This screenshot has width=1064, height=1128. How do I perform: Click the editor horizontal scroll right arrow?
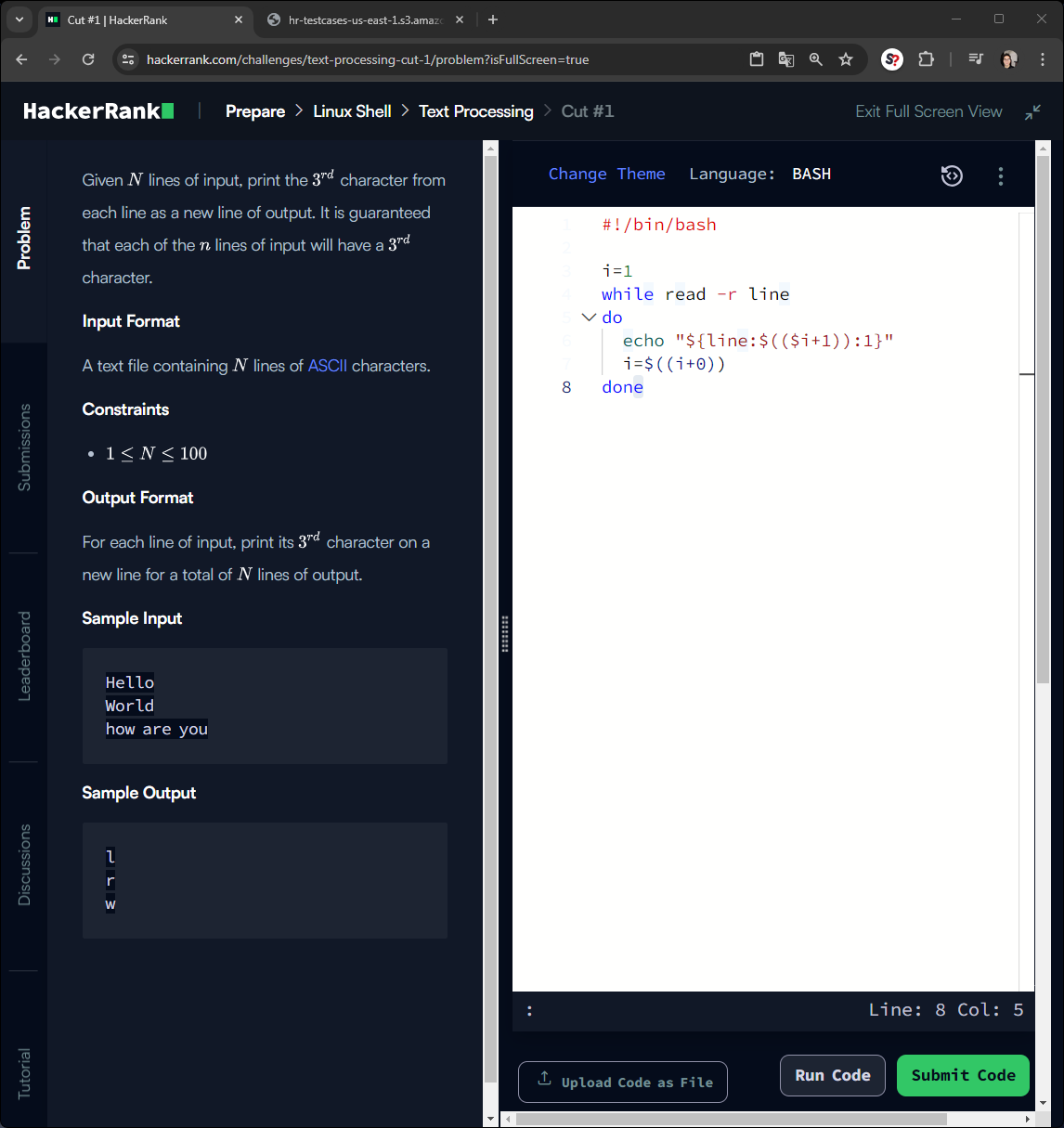1028,1120
